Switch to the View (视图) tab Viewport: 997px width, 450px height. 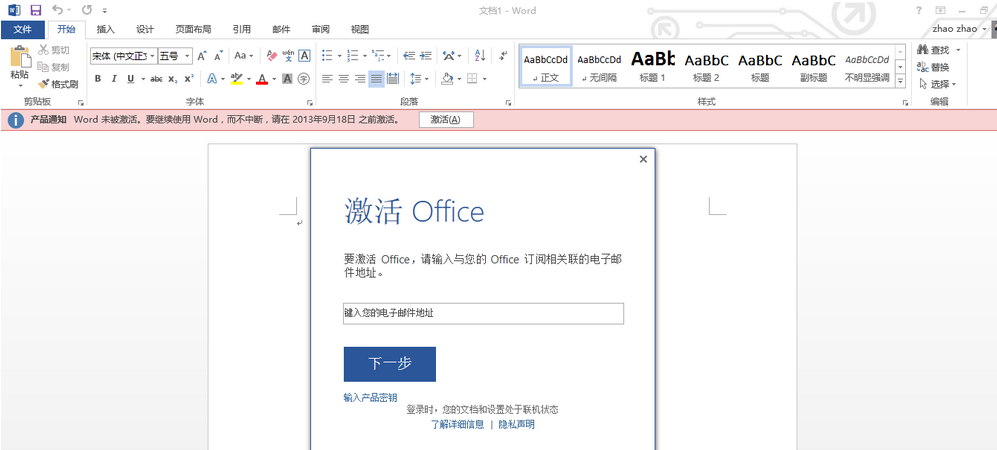(360, 29)
